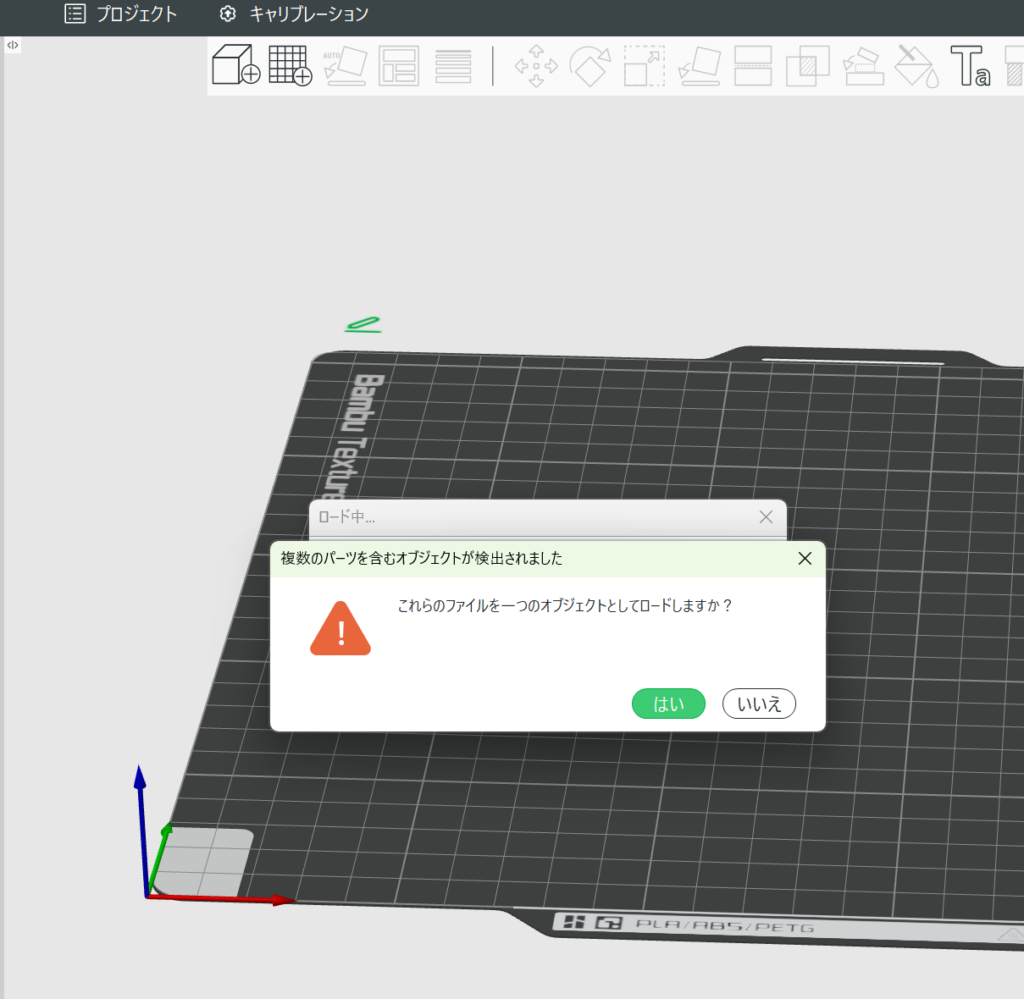Select the Rotate tool icon

point(590,65)
